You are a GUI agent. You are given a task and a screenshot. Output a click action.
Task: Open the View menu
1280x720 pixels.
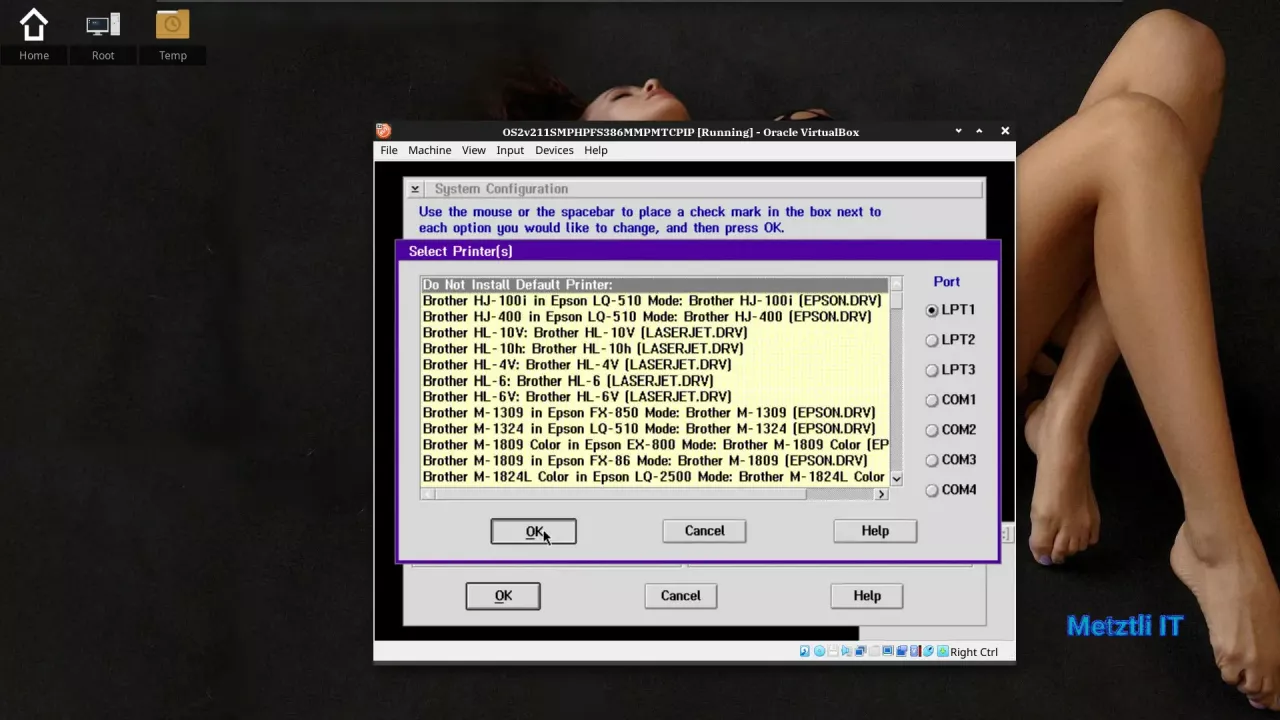tap(473, 150)
